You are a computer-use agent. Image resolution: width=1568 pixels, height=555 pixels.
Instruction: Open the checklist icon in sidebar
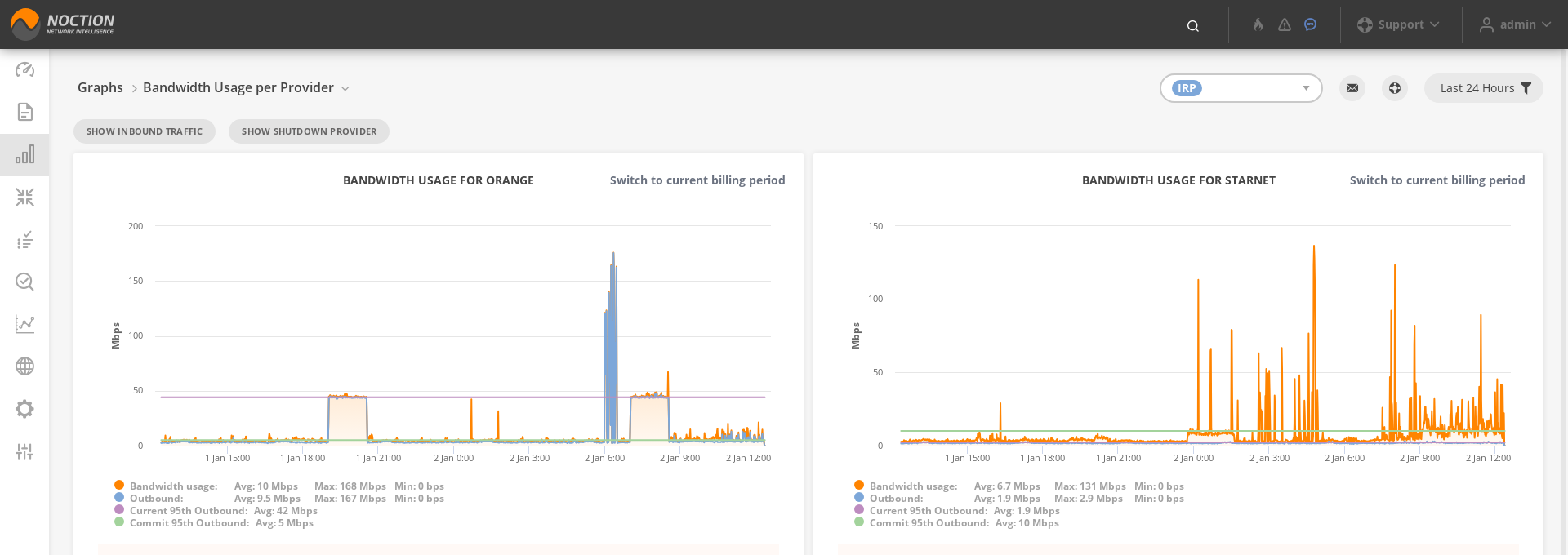click(x=24, y=239)
